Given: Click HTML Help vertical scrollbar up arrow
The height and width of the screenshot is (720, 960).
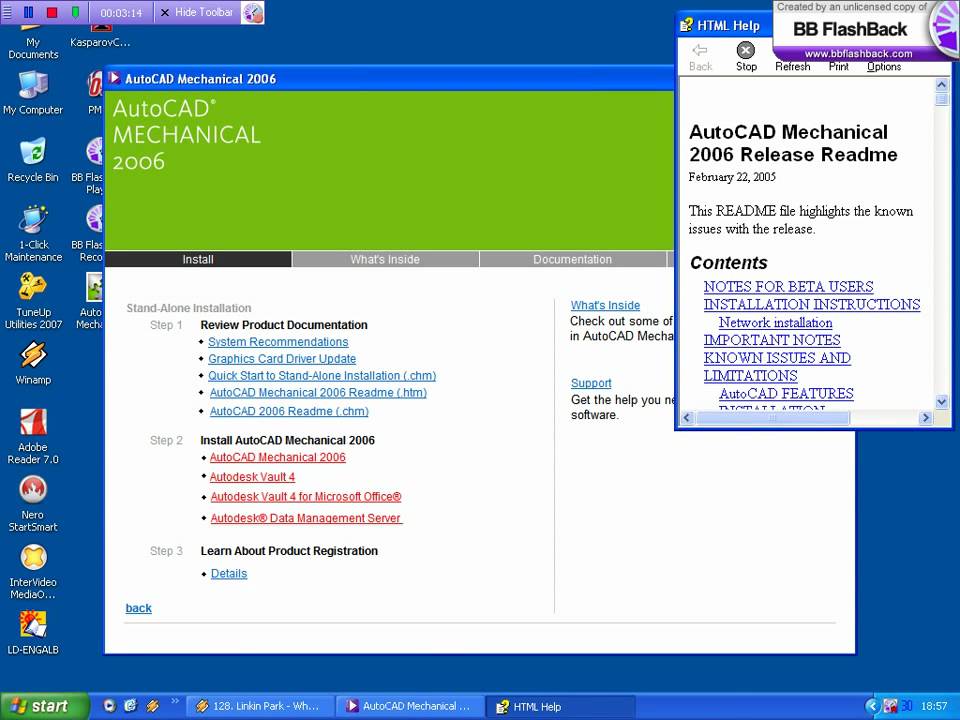Looking at the screenshot, I should pyautogui.click(x=942, y=85).
